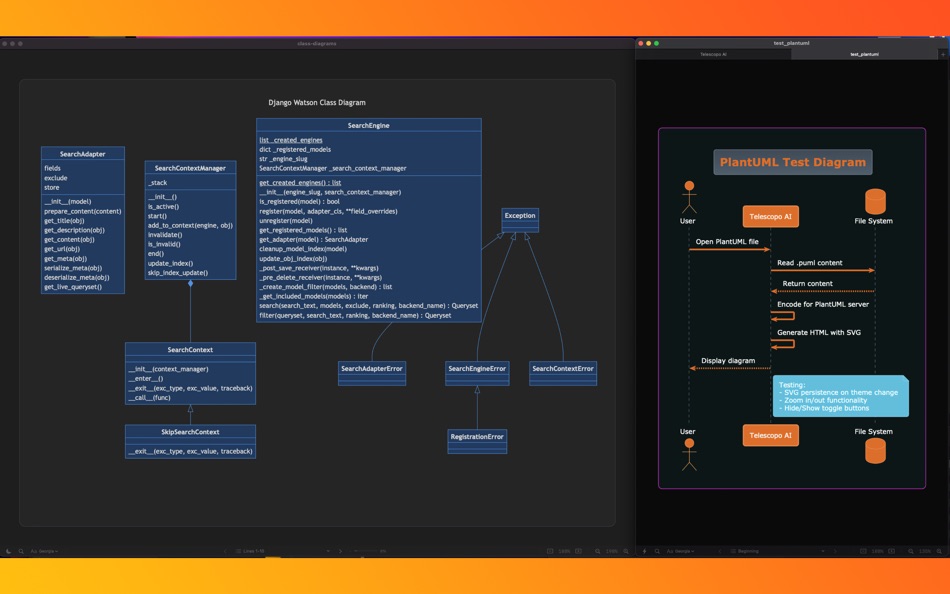This screenshot has width=950, height=594.
Task: Go to next section in class-diagrams window
Action: pos(340,552)
